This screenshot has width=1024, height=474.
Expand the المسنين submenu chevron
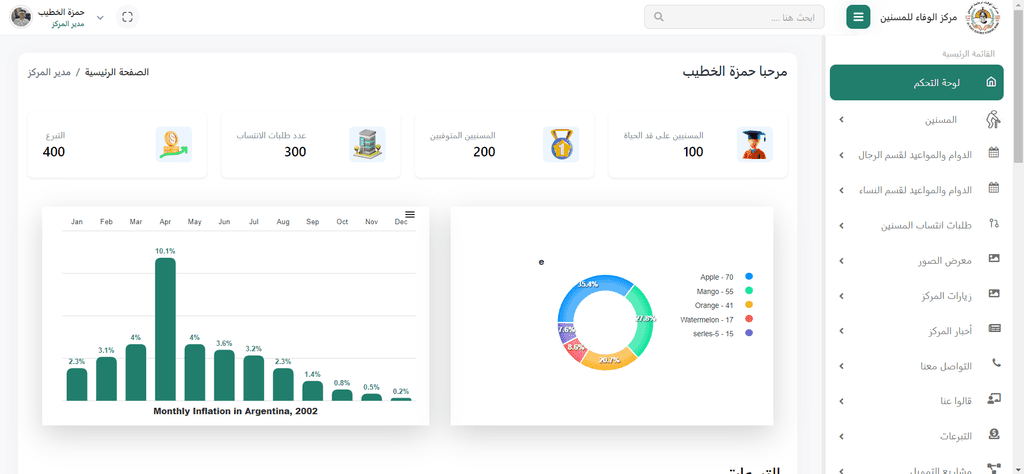(841, 120)
